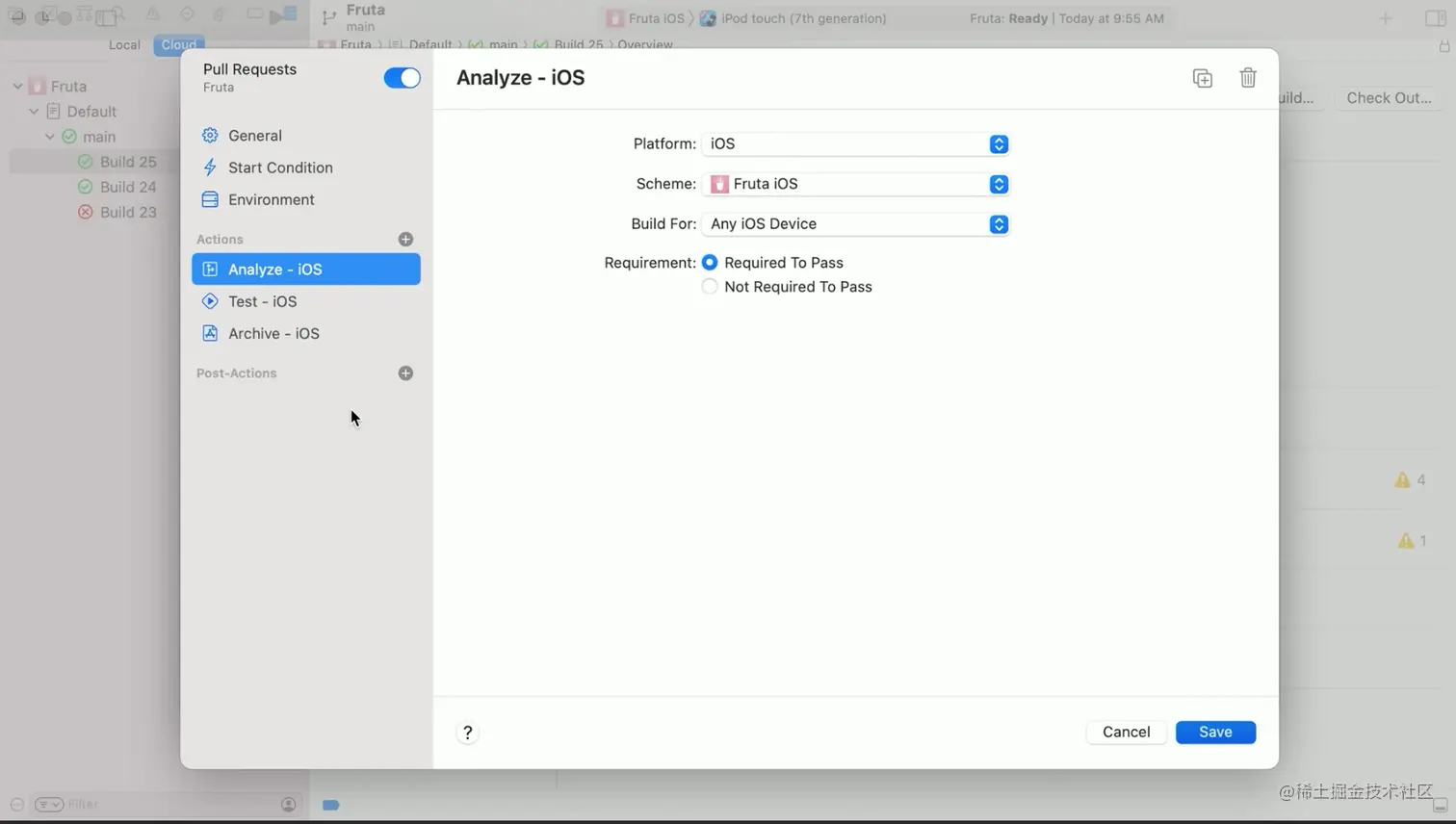Click the Post-Actions section header
The image size is (1456, 824).
[x=236, y=373]
